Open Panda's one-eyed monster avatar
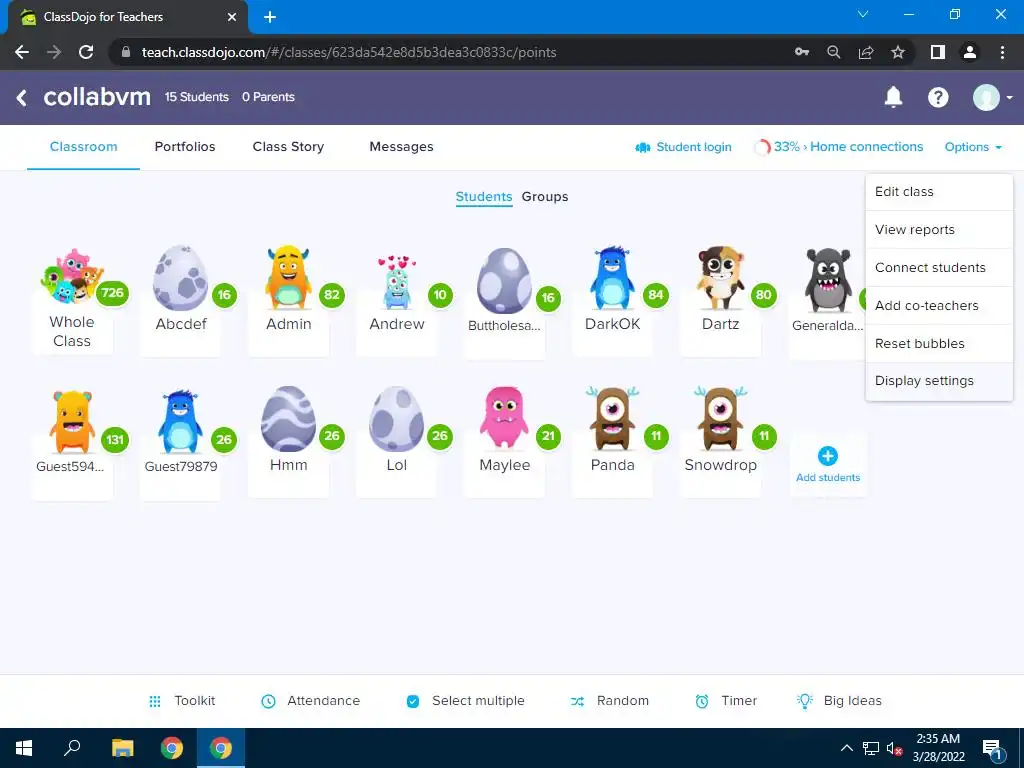1024x768 pixels. coord(612,419)
